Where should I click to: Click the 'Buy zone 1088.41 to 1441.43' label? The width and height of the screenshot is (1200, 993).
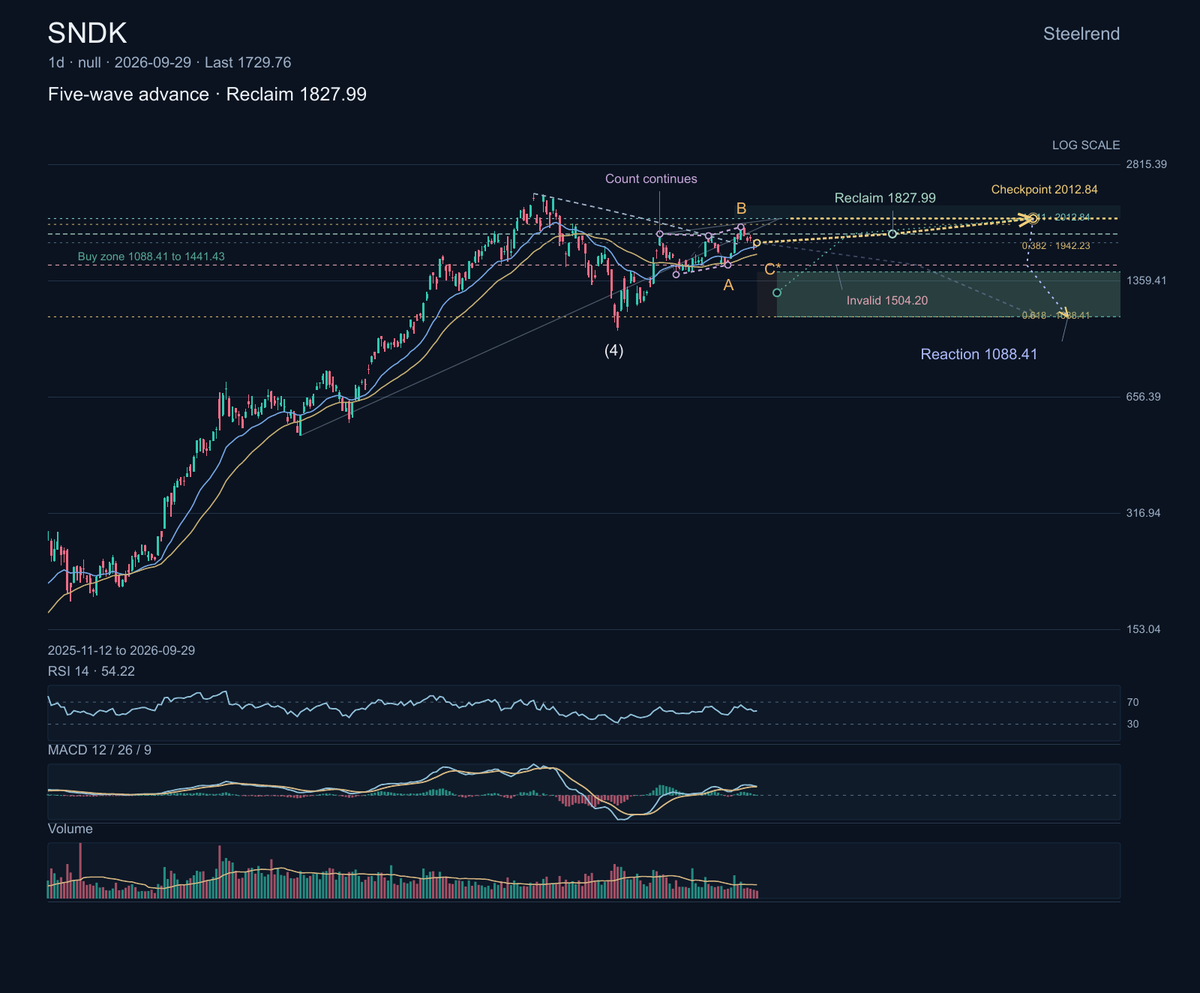[151, 257]
